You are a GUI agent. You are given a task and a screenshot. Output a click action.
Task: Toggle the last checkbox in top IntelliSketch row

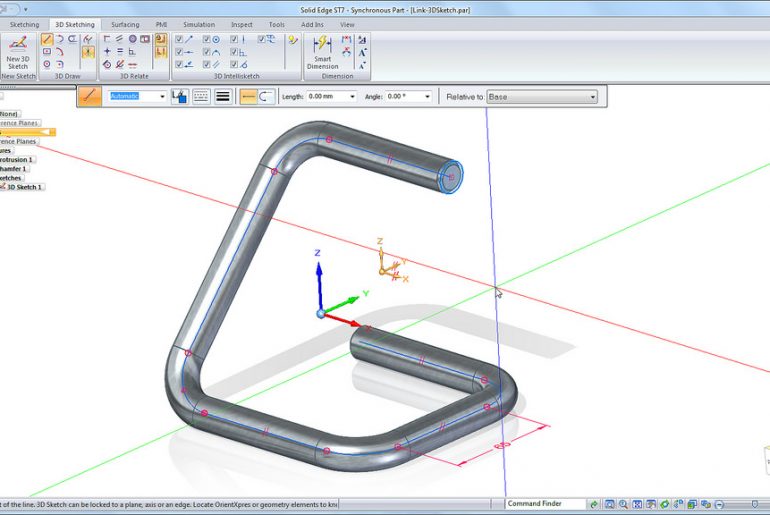point(262,39)
